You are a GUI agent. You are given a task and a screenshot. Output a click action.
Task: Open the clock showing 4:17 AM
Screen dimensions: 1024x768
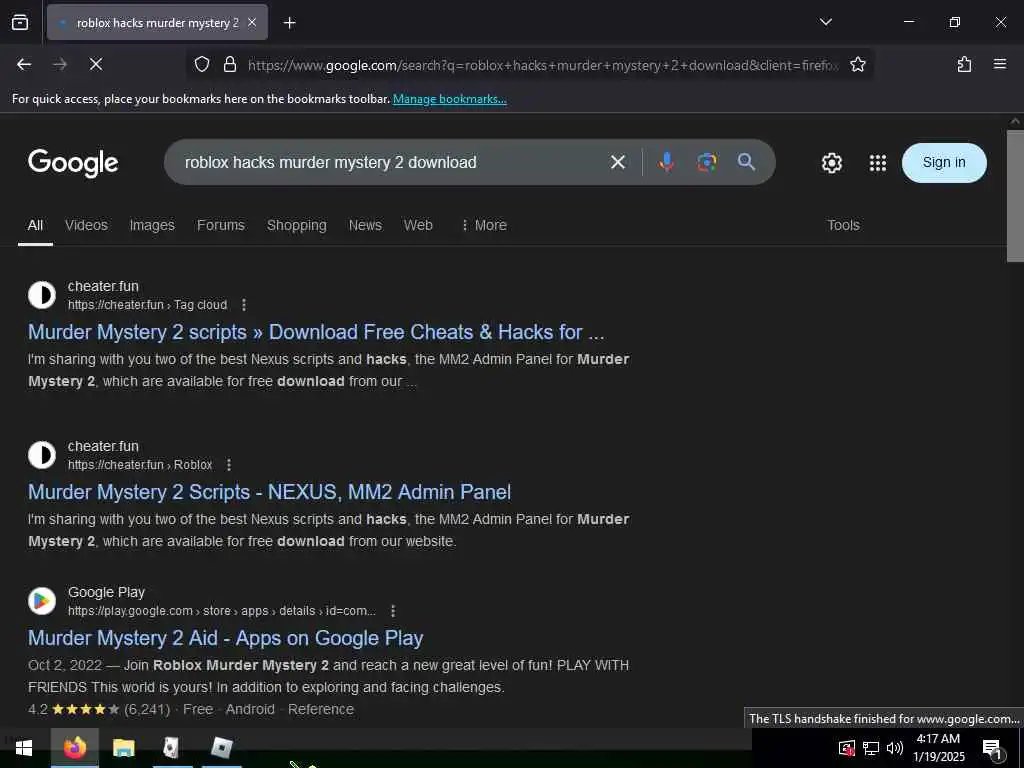pyautogui.click(x=938, y=748)
